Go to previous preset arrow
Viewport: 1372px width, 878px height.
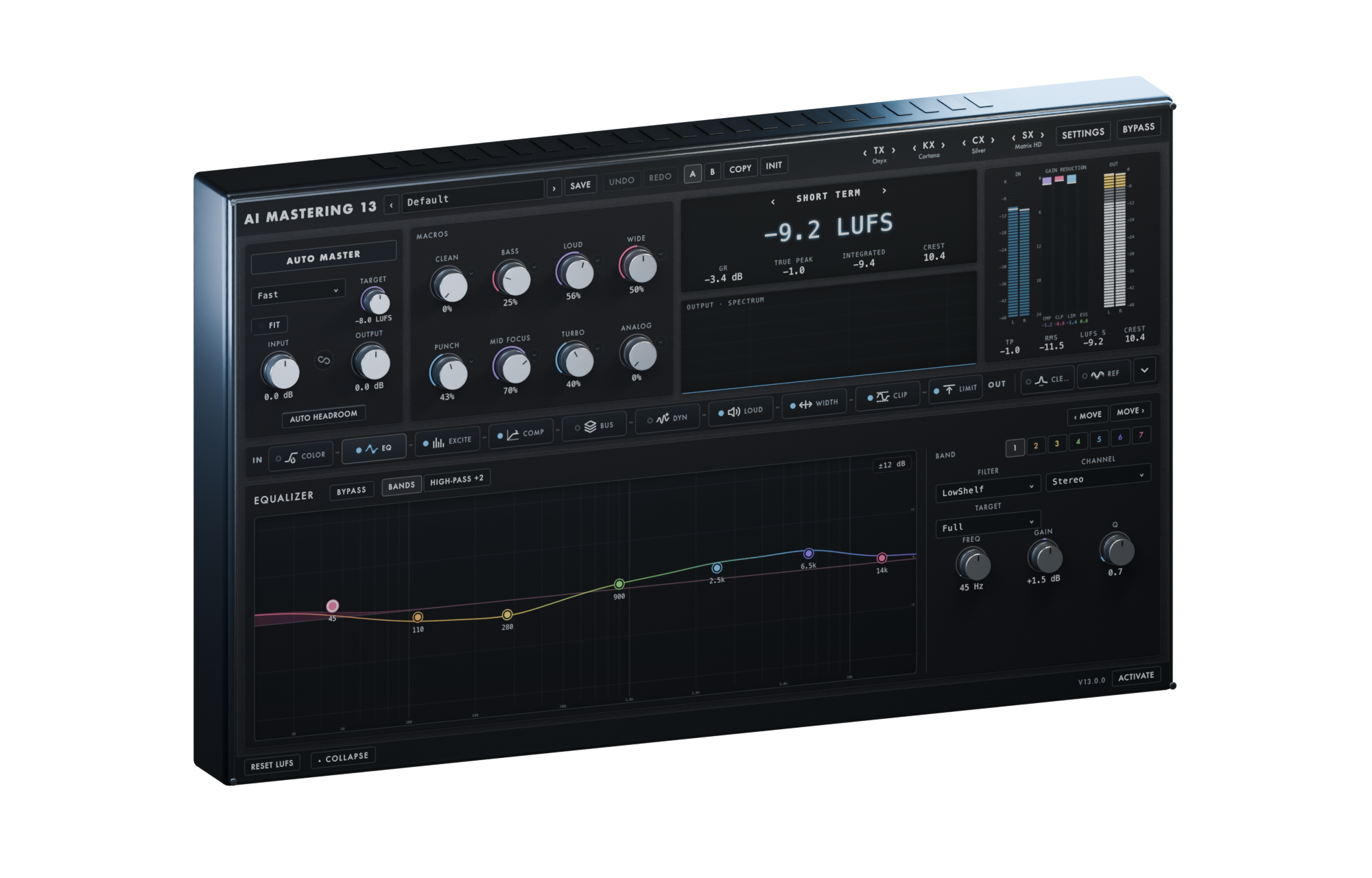pyautogui.click(x=392, y=204)
